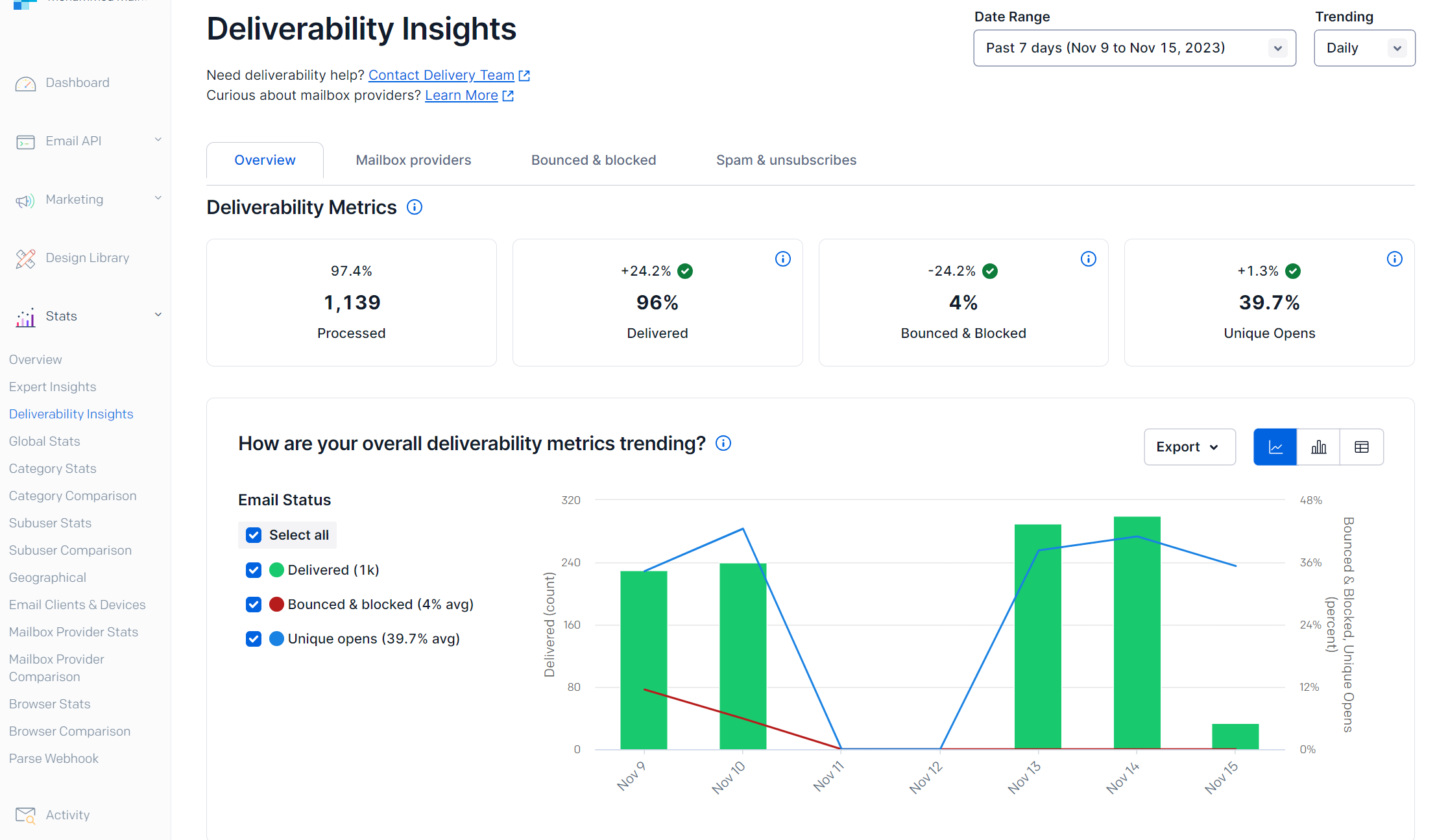
Task: Click green check badge on Unique Opens card
Action: (x=1293, y=271)
